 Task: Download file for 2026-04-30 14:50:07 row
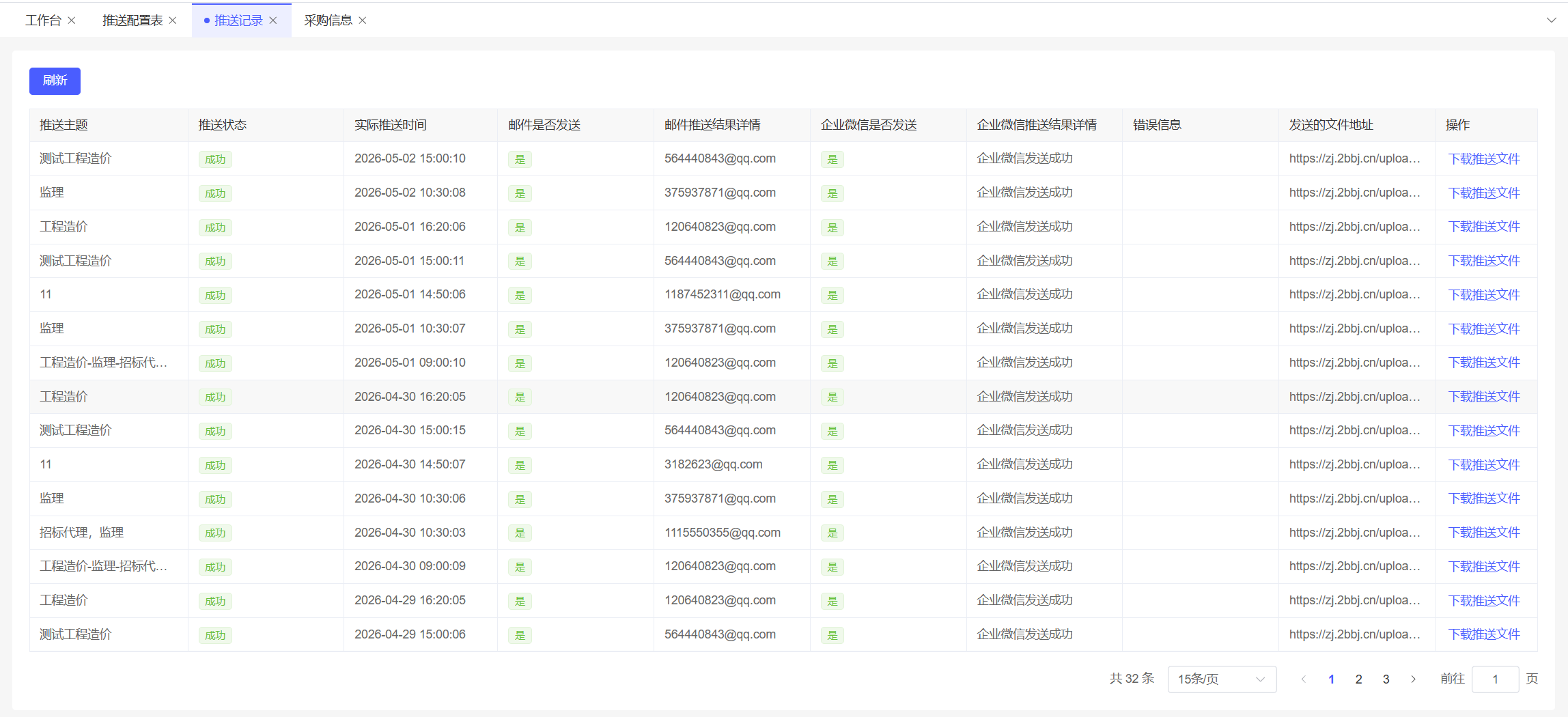click(x=1484, y=465)
